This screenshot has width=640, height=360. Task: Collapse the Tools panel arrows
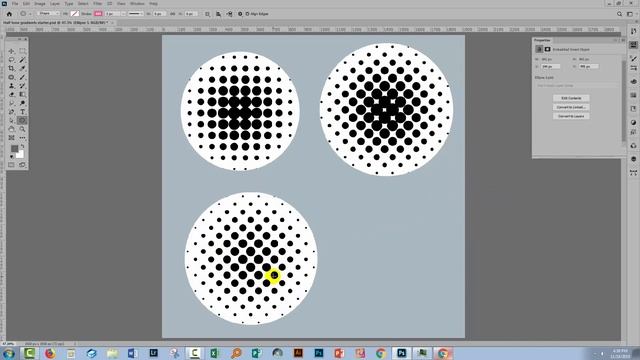tap(19, 39)
